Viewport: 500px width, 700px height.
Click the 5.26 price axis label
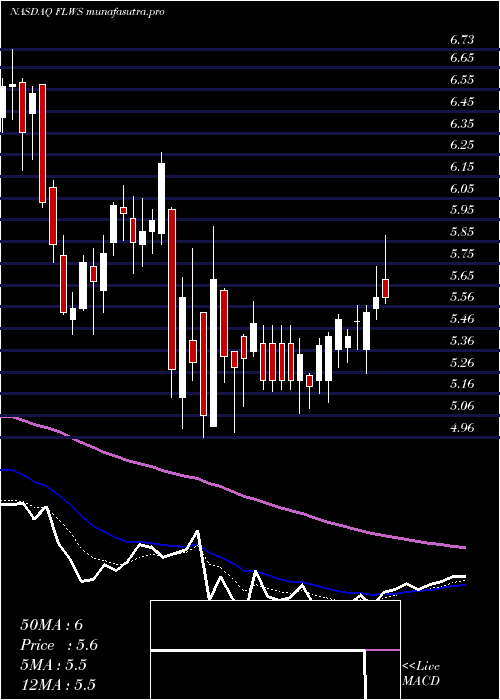click(x=462, y=362)
